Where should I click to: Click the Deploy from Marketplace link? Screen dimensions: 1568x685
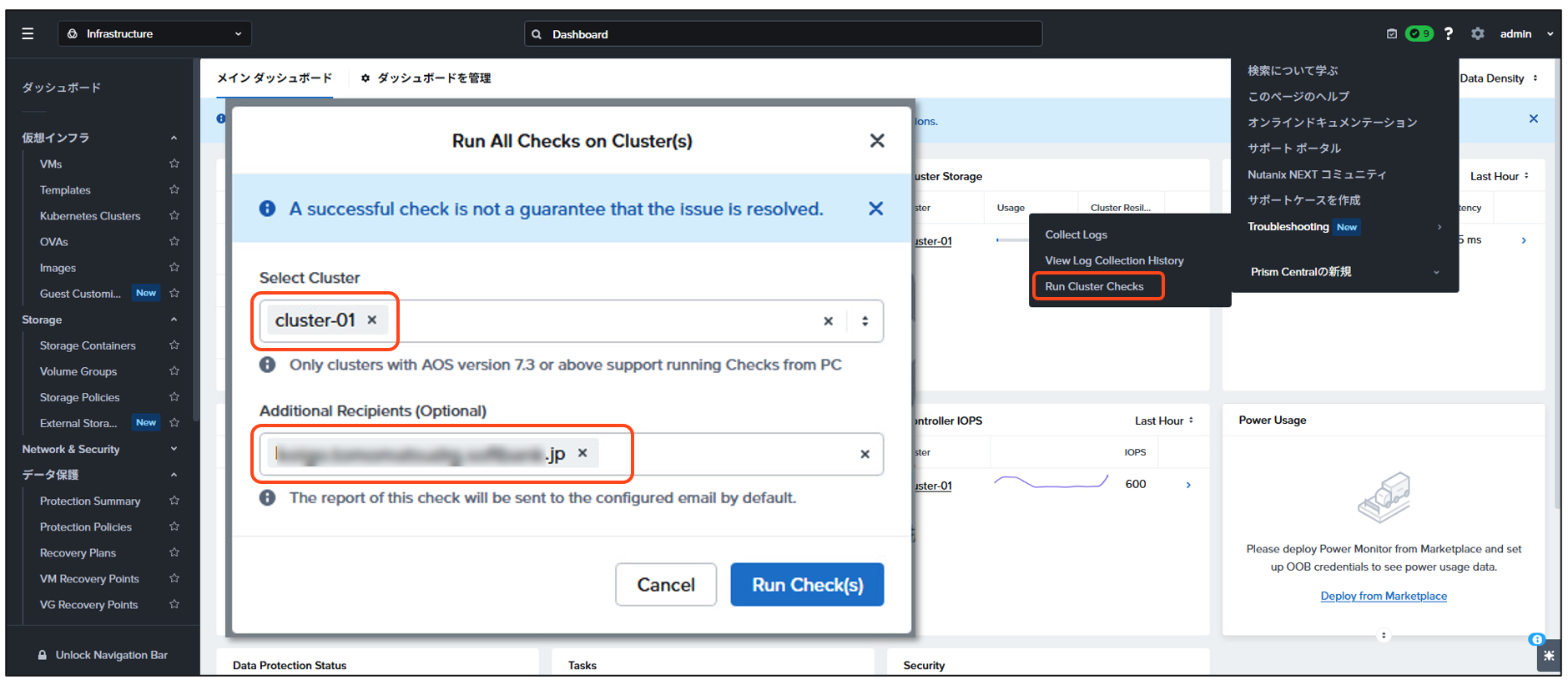[1383, 596]
